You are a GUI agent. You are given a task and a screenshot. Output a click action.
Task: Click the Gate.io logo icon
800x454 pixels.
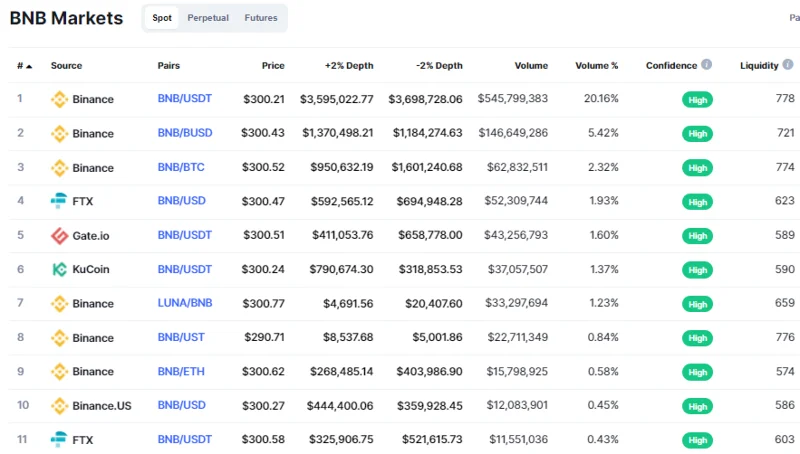[59, 236]
